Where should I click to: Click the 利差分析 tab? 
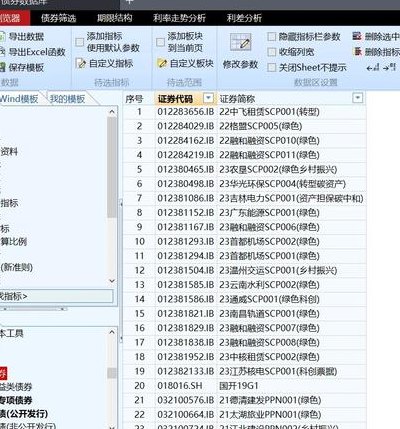244,18
